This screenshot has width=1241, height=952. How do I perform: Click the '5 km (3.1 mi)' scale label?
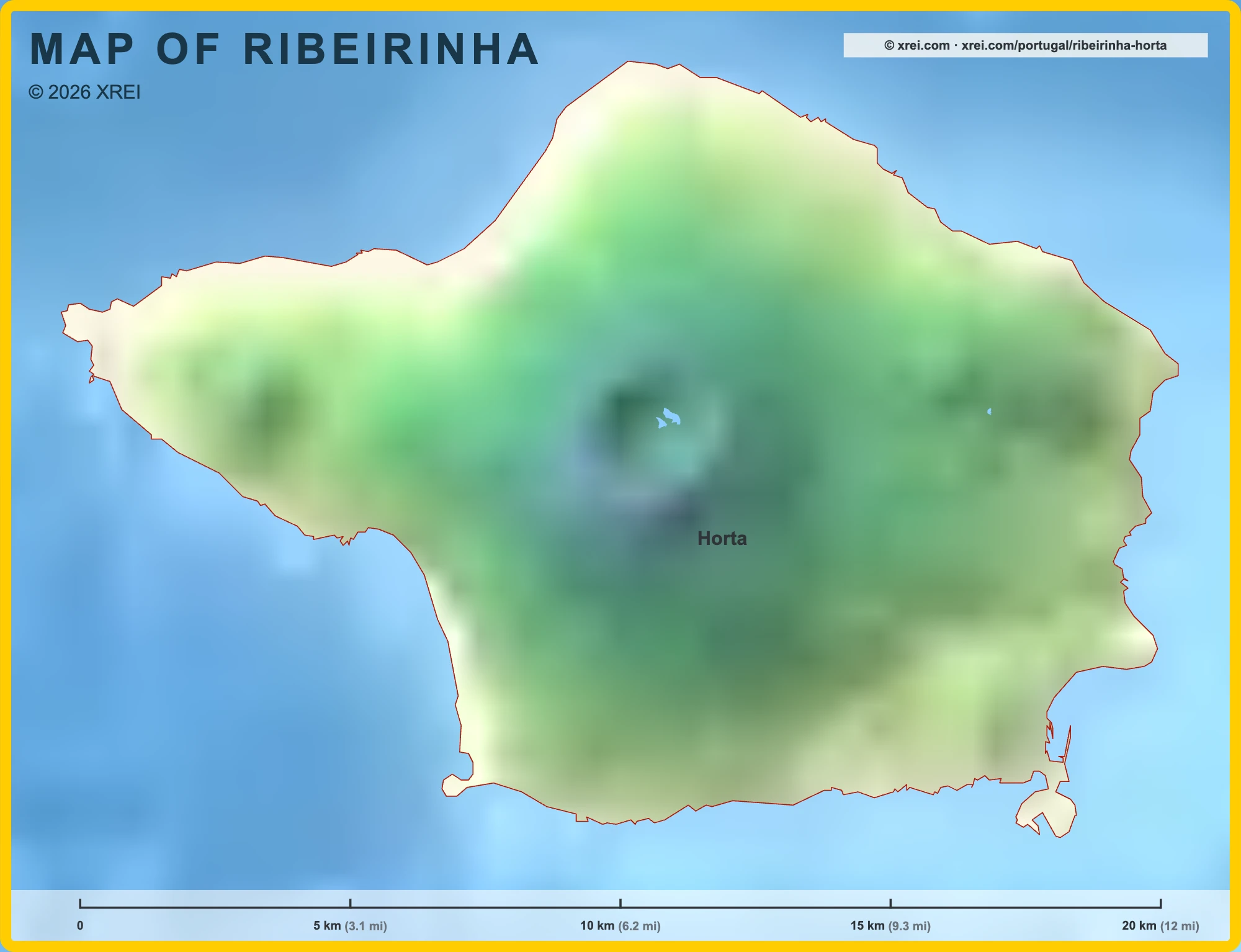(x=350, y=925)
